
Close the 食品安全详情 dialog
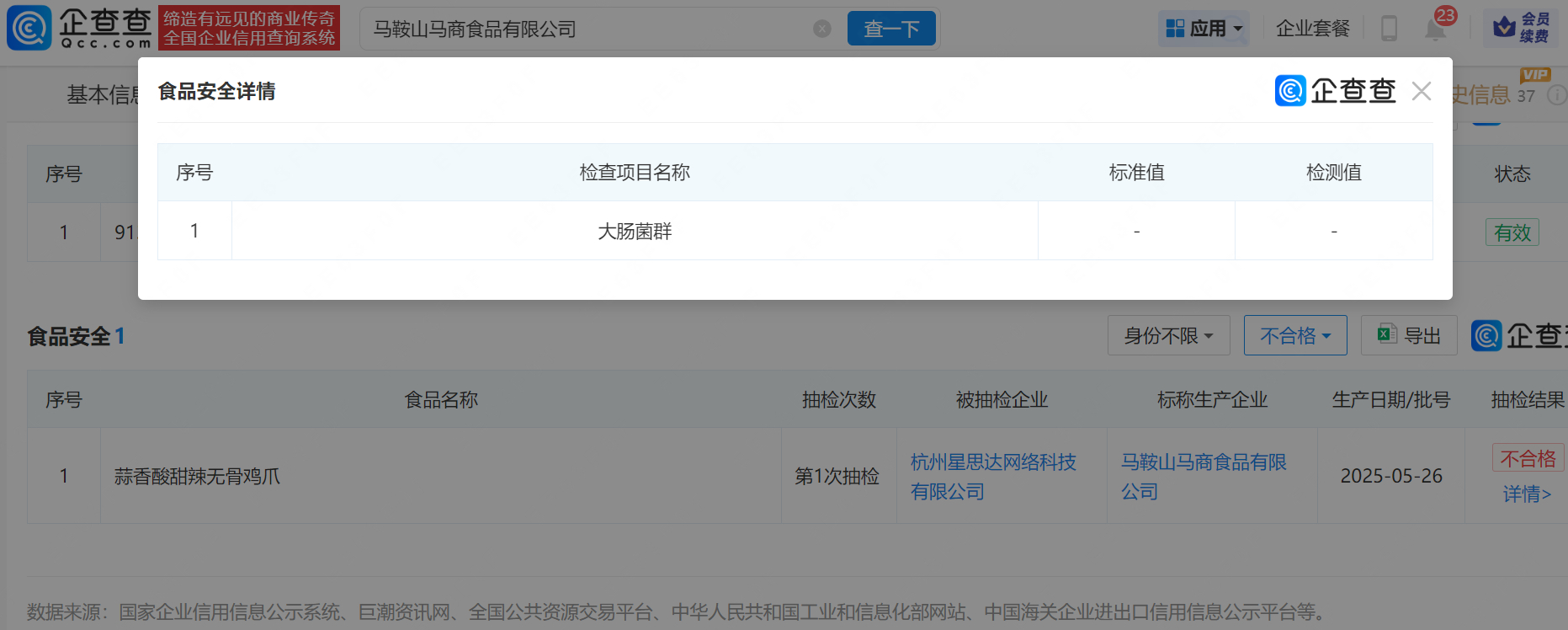tap(1422, 91)
